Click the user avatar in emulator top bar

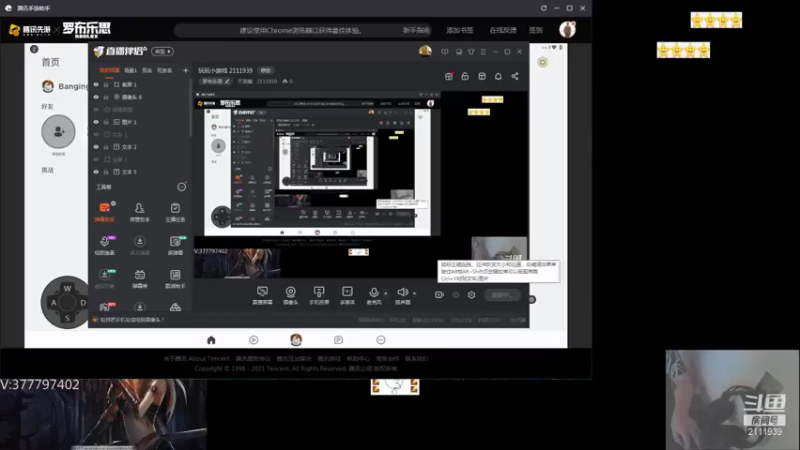click(x=567, y=30)
